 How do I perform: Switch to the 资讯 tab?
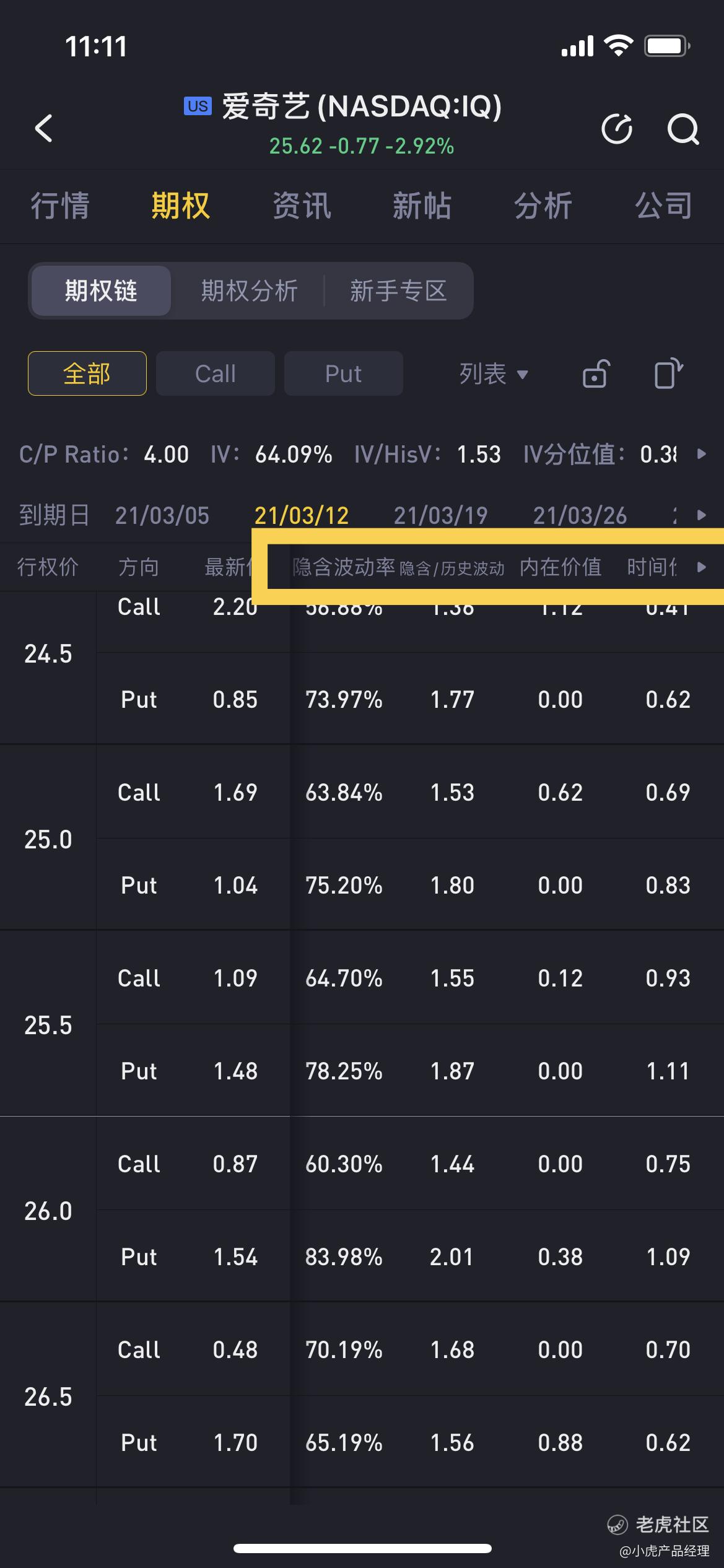click(302, 206)
